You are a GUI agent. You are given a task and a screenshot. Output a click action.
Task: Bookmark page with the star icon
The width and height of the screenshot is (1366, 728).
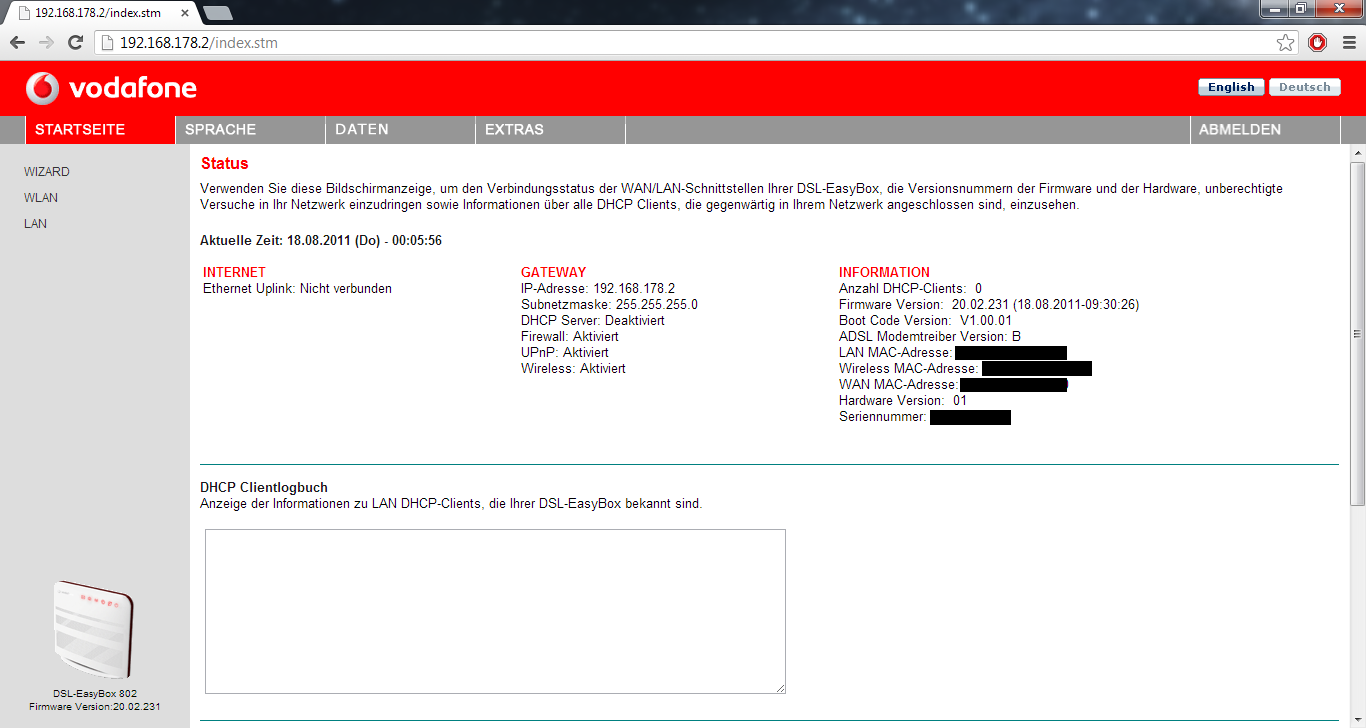pyautogui.click(x=1286, y=43)
